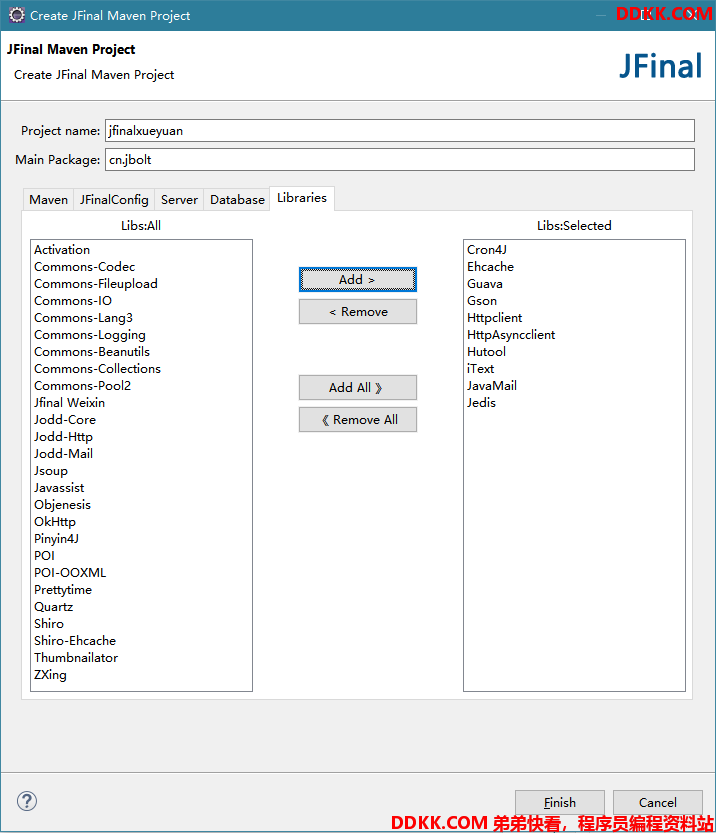Focus the Main Package field
Screen dimensions: 716x833
point(399,160)
